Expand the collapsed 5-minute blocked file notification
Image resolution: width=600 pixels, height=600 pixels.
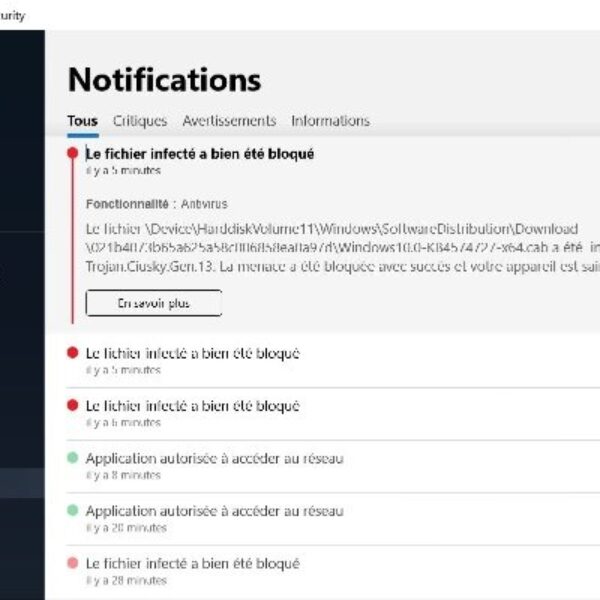pos(193,353)
